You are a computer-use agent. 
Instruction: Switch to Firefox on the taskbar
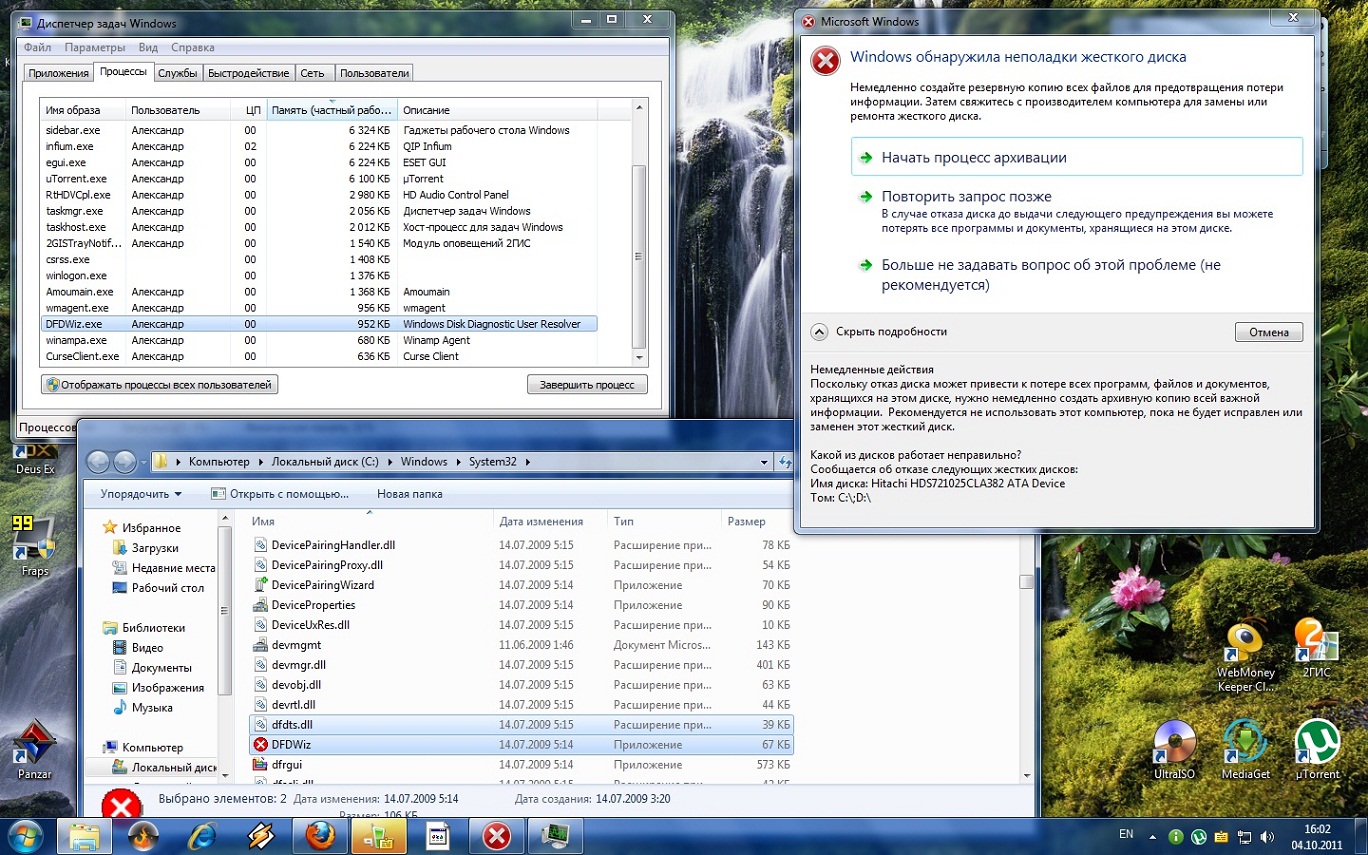tap(320, 835)
